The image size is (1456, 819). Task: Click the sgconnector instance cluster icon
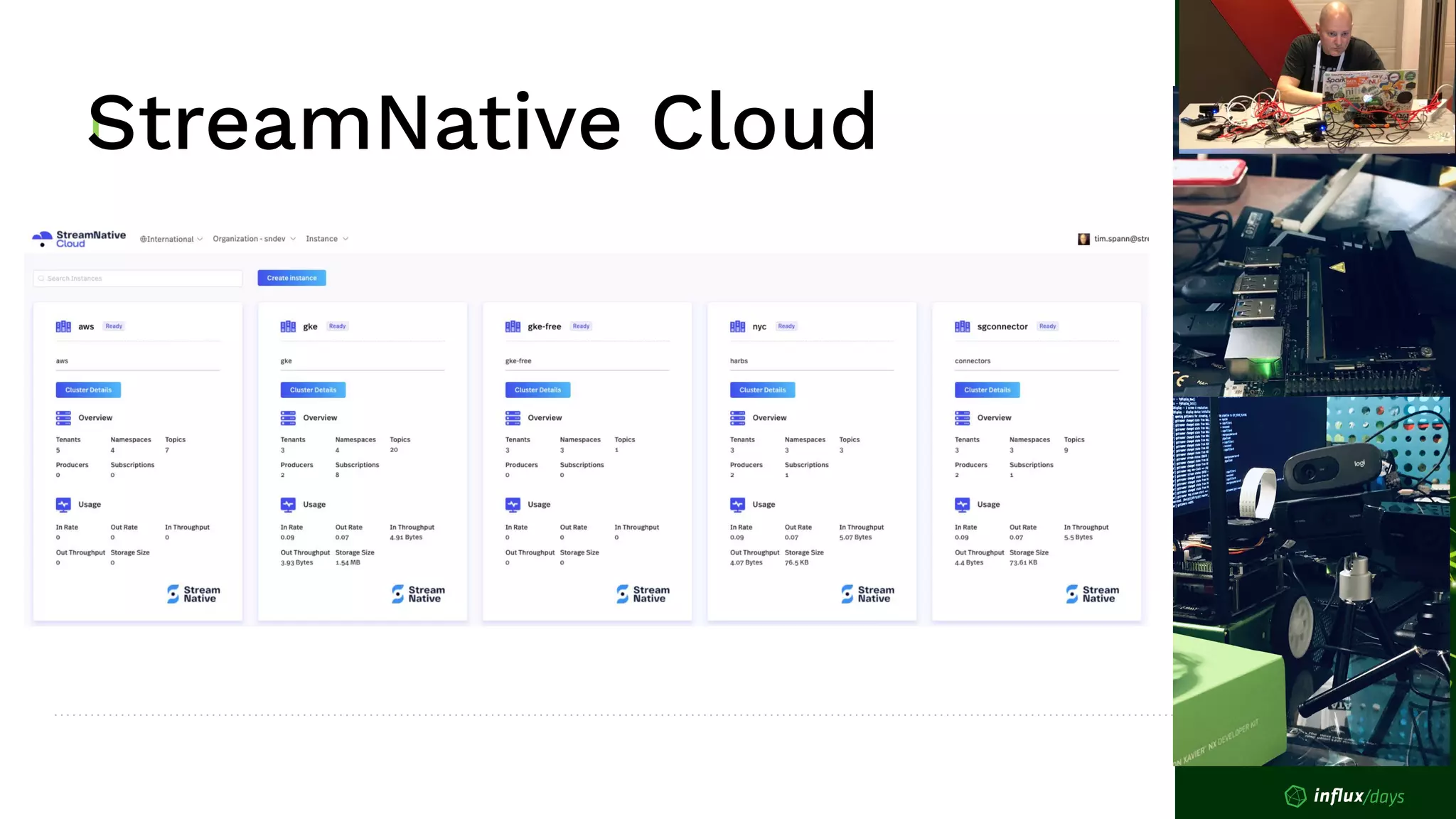pyautogui.click(x=962, y=326)
